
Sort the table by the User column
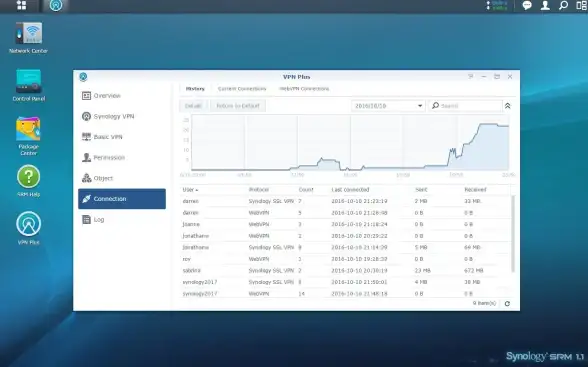[190, 190]
